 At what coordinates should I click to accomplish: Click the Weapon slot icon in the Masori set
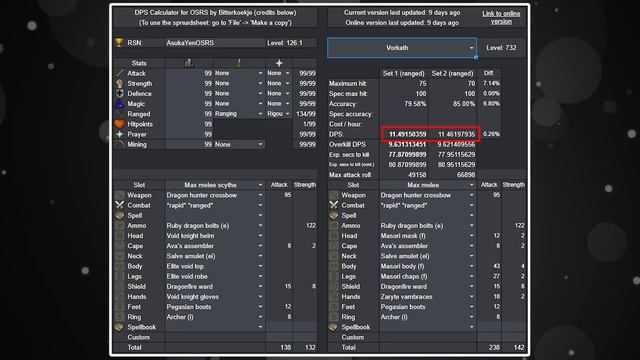pyautogui.click(x=334, y=195)
